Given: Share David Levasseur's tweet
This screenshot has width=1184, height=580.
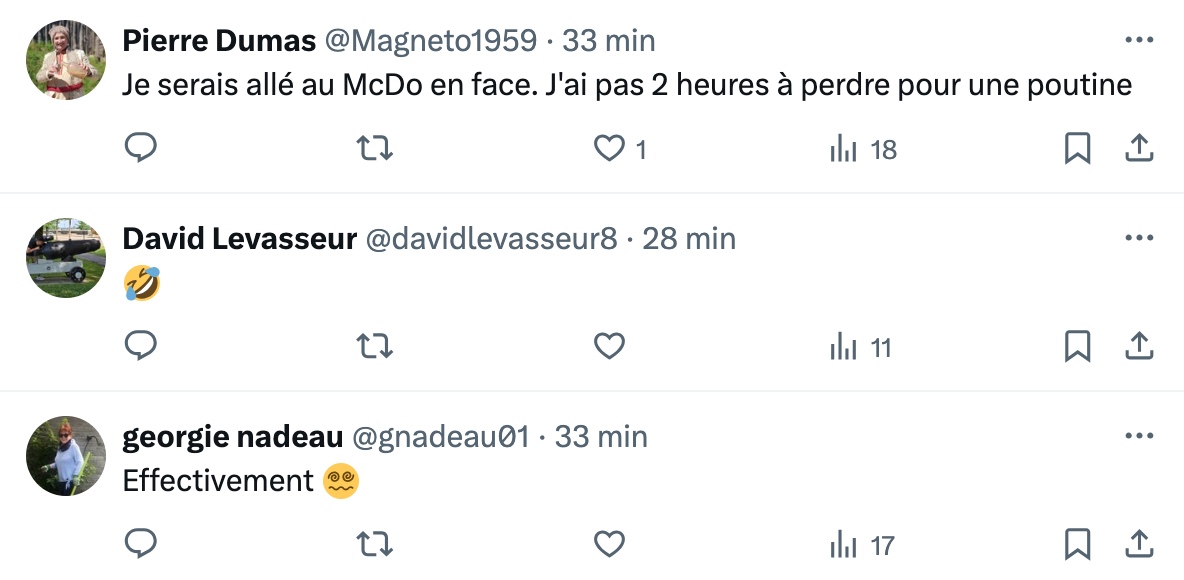Looking at the screenshot, I should click(1139, 347).
